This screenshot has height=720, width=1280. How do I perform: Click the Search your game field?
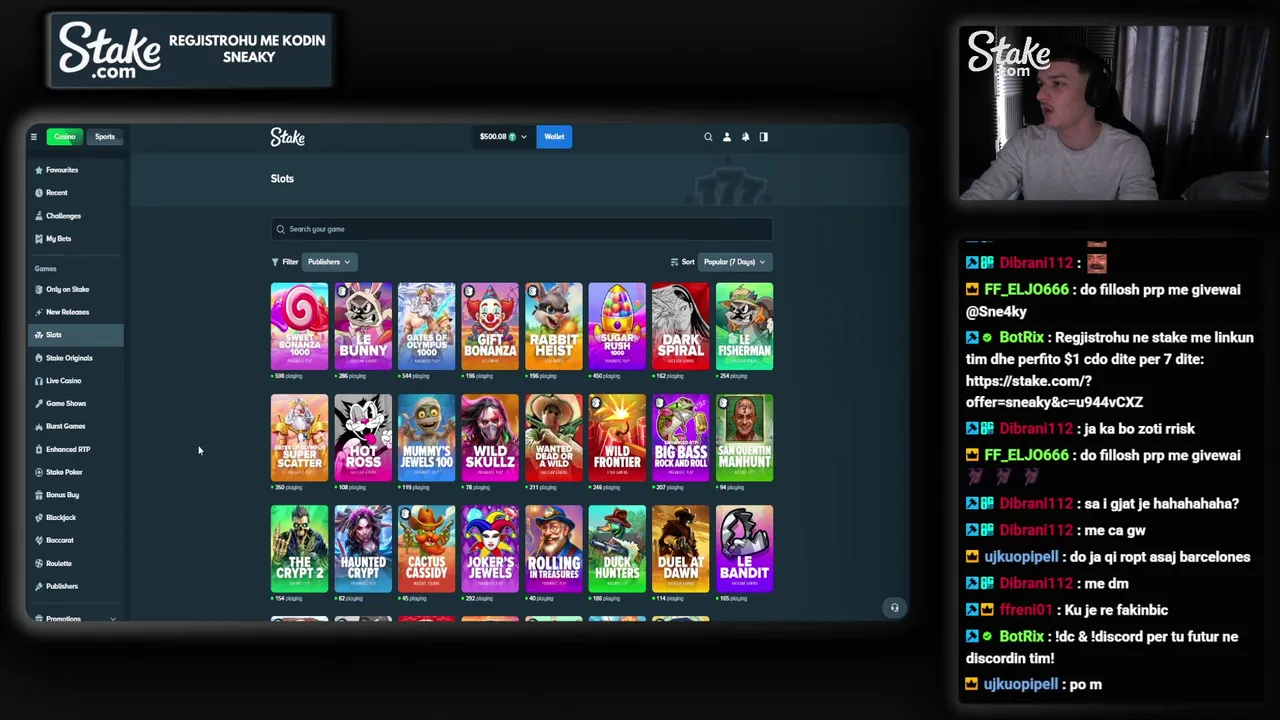pos(521,229)
